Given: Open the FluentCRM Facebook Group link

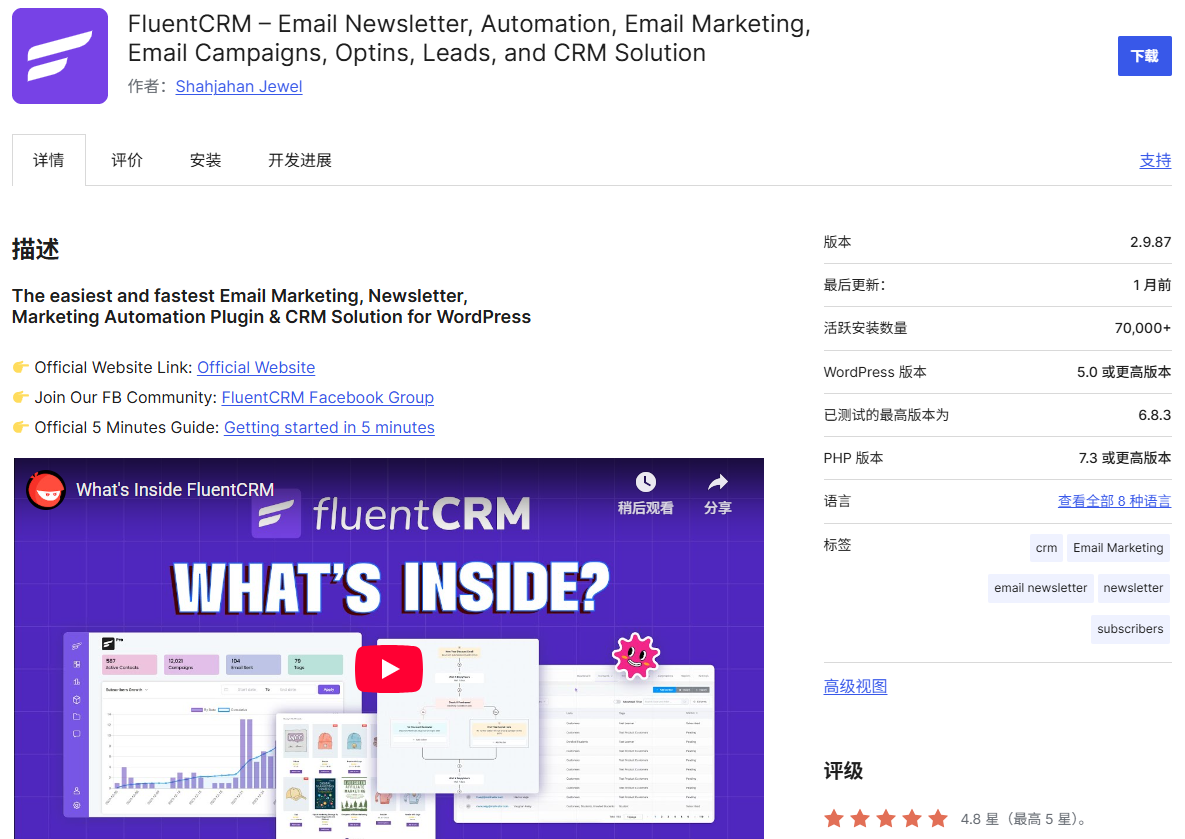Looking at the screenshot, I should coord(327,397).
